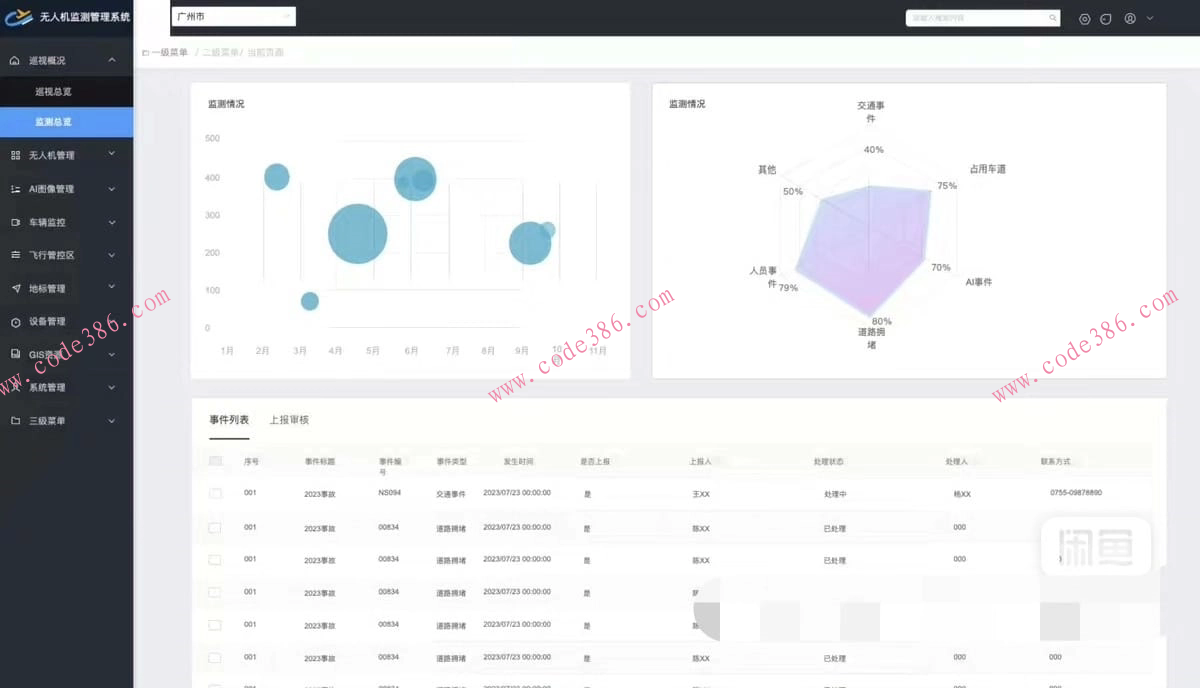Click the 其他 radar axis label
The image size is (1200, 688).
pyautogui.click(x=767, y=170)
